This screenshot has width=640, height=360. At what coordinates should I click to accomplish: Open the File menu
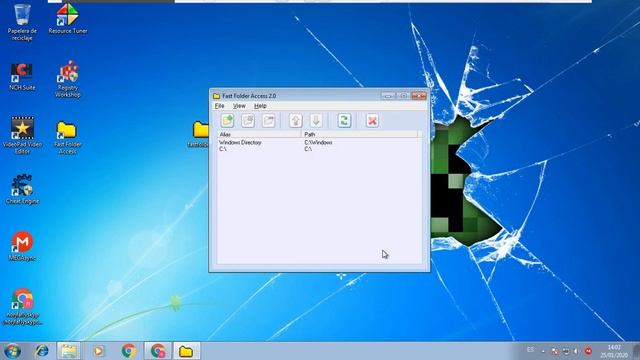[x=220, y=106]
